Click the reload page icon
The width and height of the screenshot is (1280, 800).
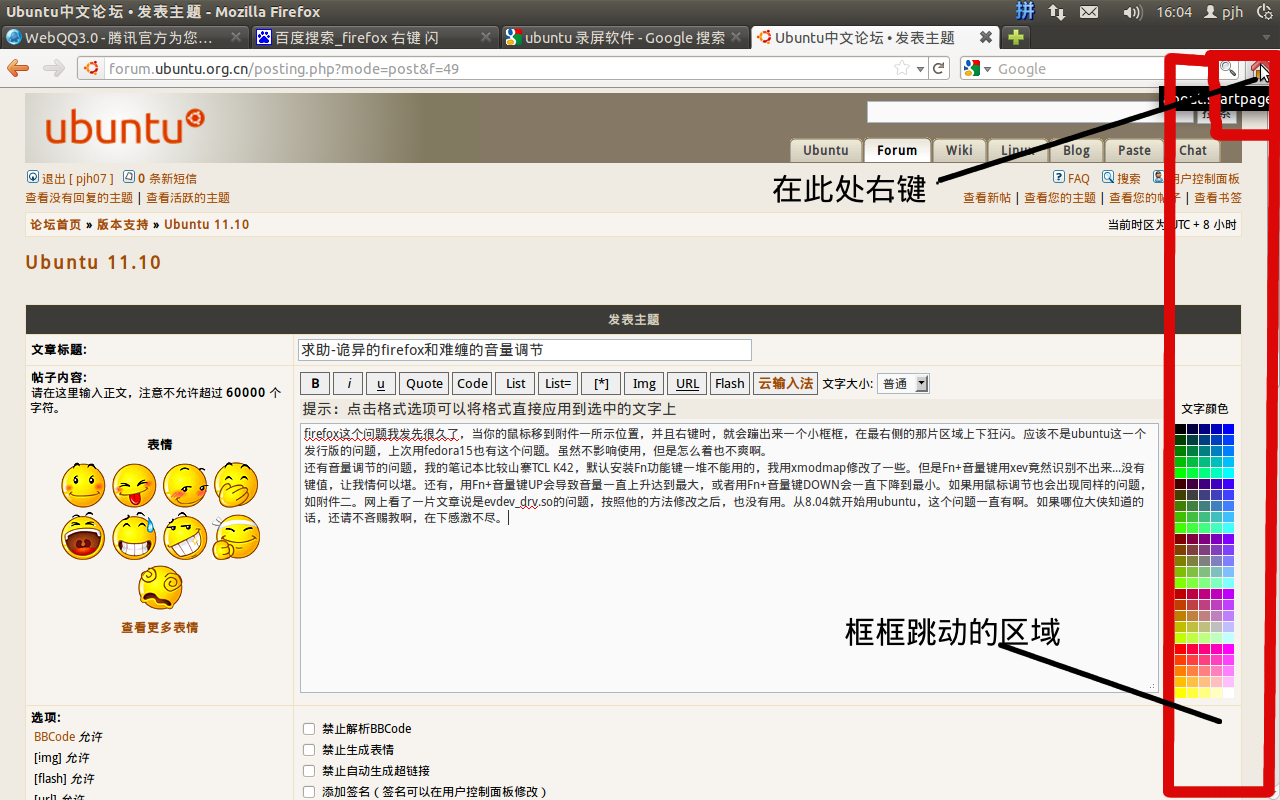pyautogui.click(x=939, y=68)
